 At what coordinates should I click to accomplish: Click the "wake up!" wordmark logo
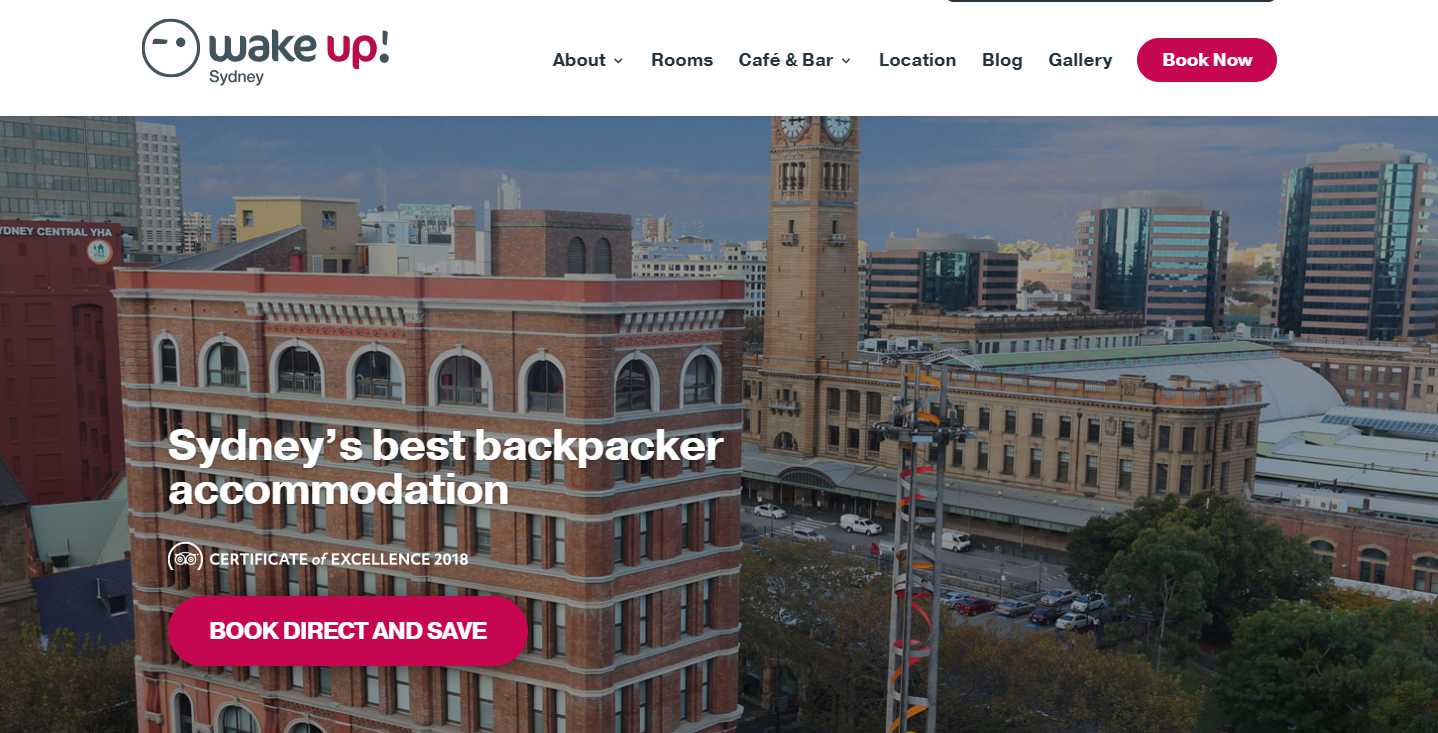click(x=298, y=48)
